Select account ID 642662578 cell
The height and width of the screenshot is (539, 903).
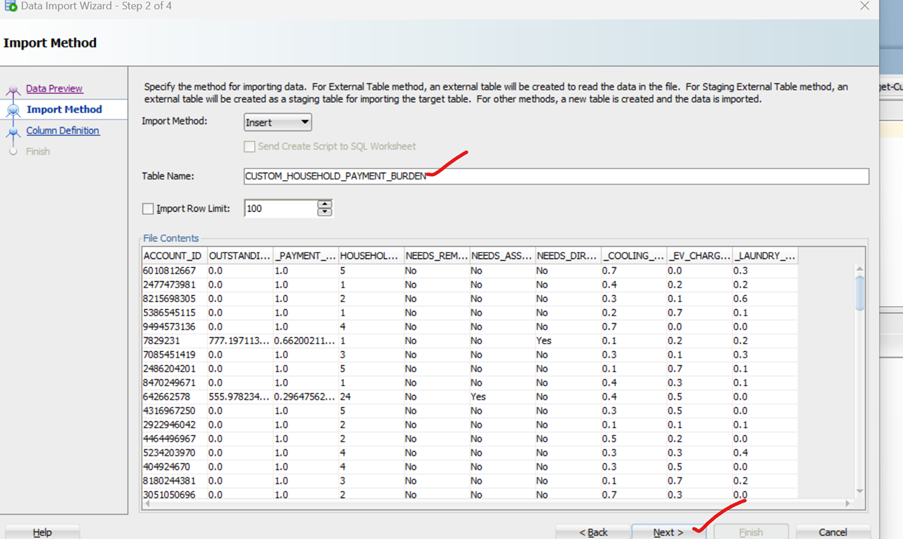[174, 397]
